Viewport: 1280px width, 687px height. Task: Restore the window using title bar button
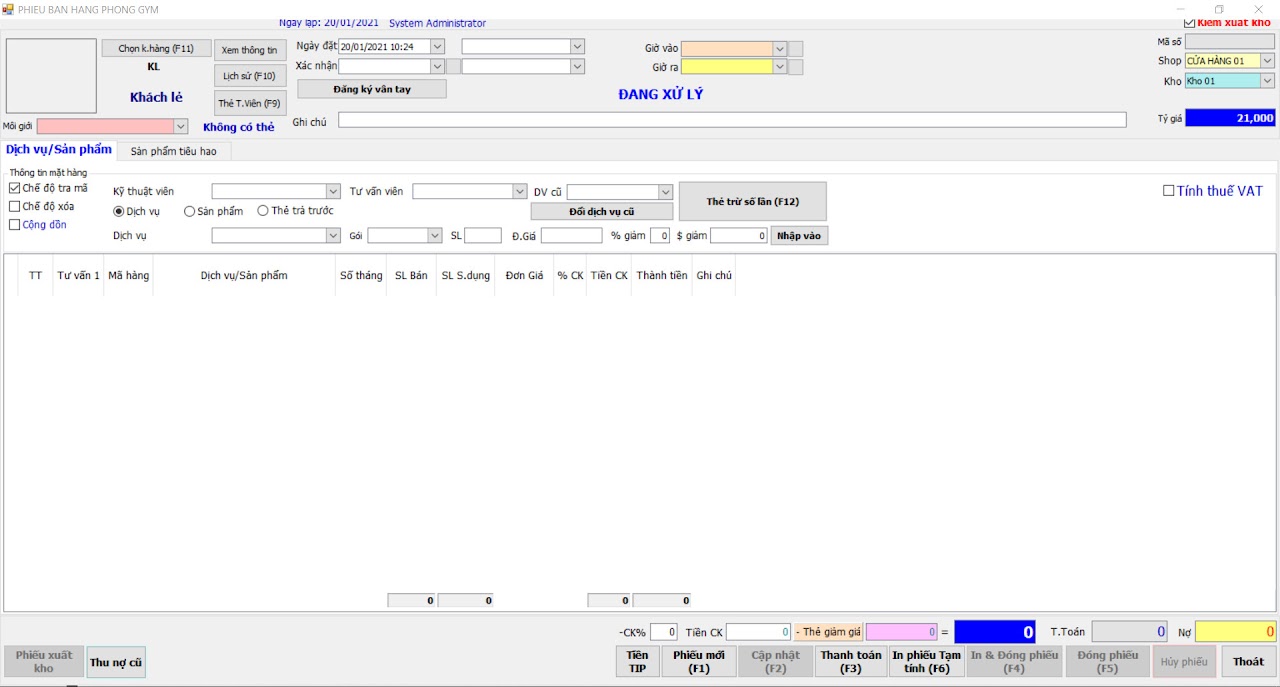[x=1219, y=9]
